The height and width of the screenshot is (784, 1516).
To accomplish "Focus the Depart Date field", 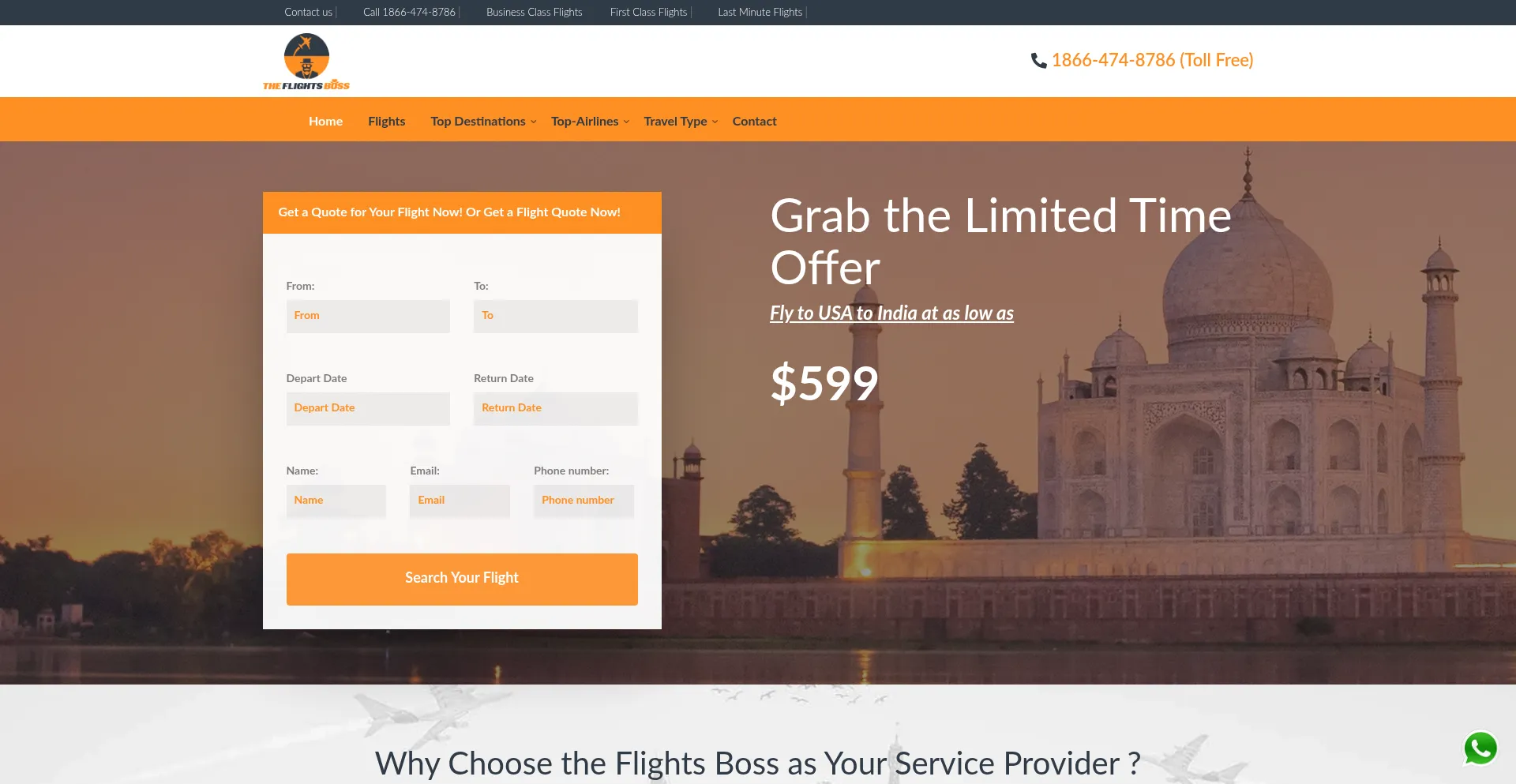I will [x=368, y=408].
